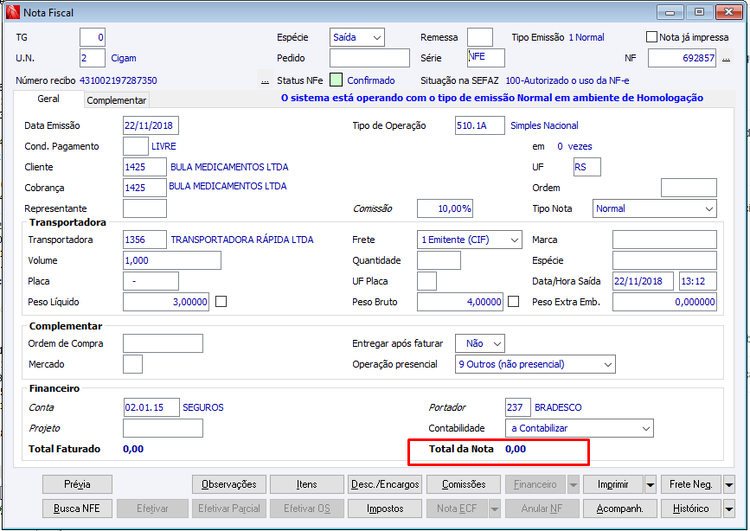
Task: Click the Prévia button
Action: click(x=77, y=485)
